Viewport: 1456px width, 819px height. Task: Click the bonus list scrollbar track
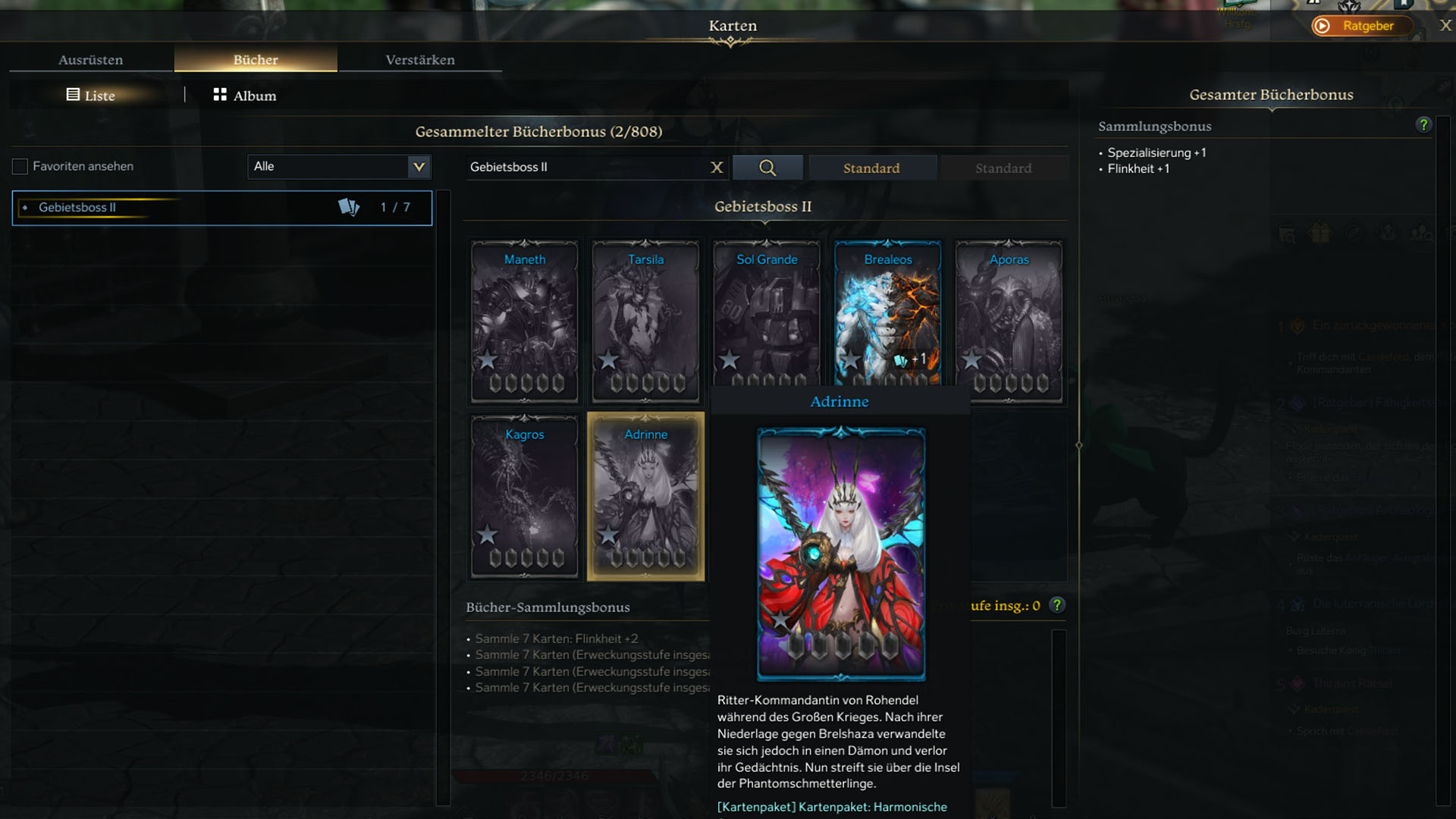(x=1059, y=717)
